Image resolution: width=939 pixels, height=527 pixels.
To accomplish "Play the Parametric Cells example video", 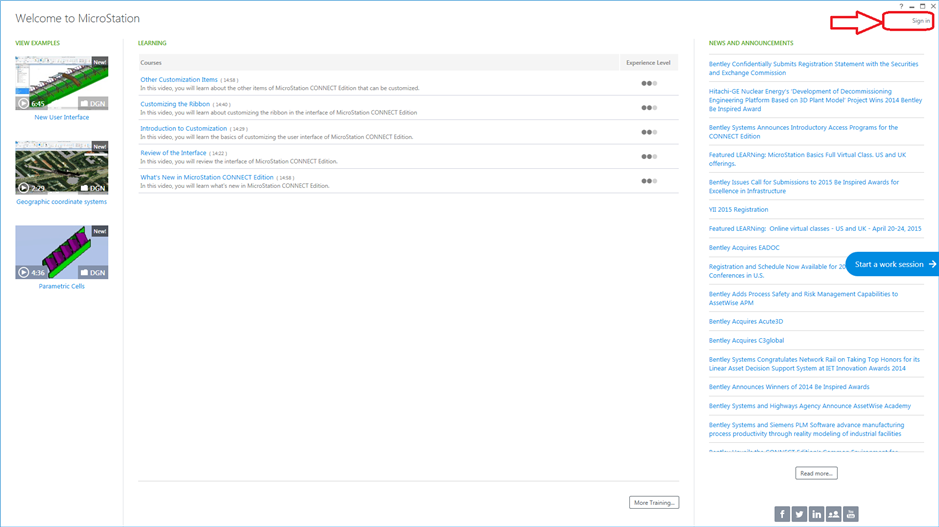I will (23, 272).
